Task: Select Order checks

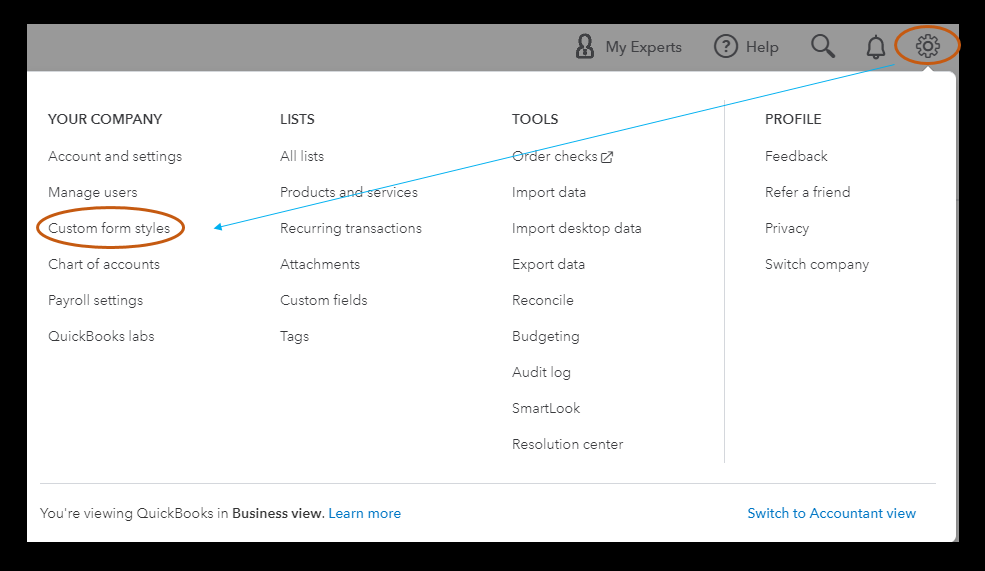Action: click(555, 156)
